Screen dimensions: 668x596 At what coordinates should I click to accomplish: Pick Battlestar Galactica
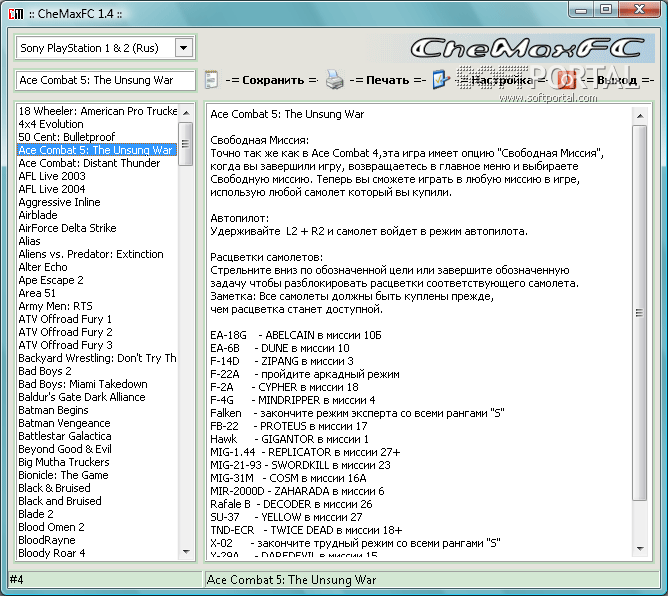coord(97,436)
